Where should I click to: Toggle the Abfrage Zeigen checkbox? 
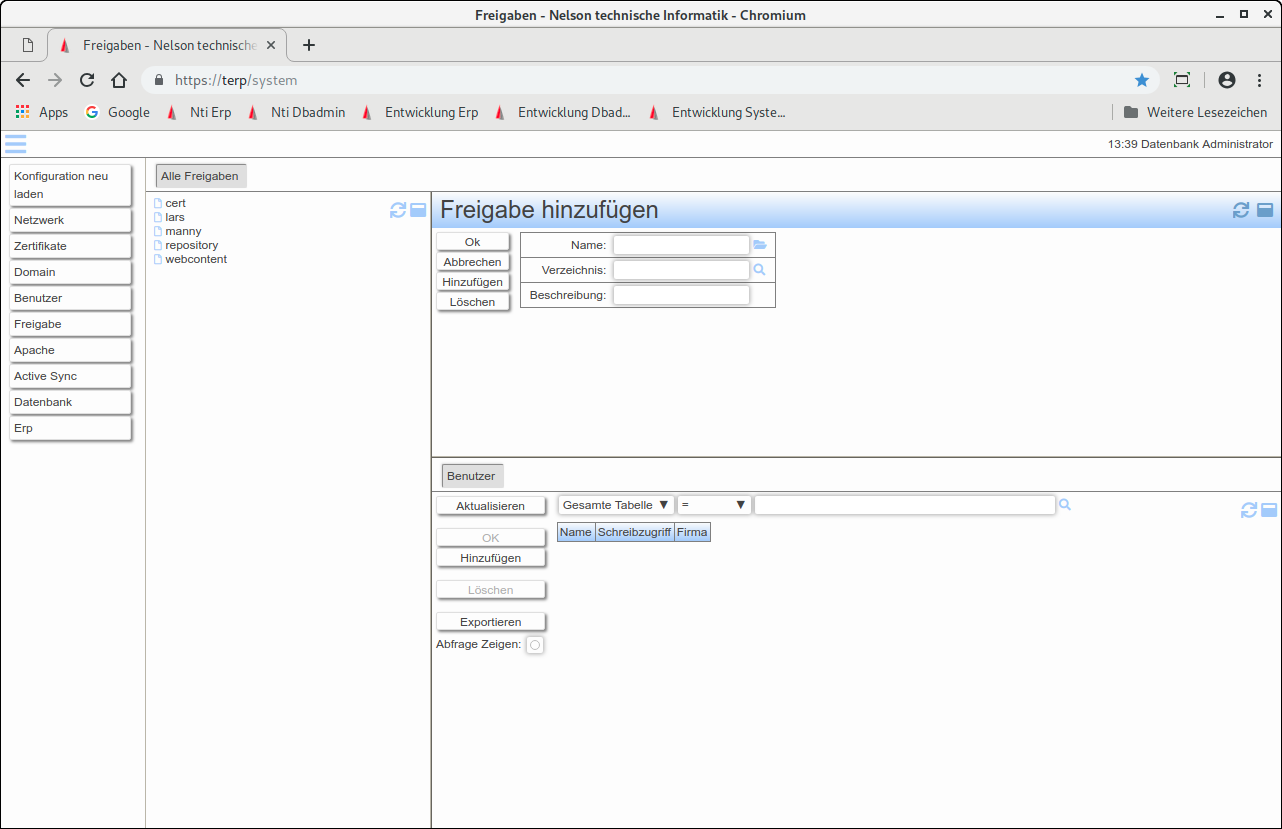tap(535, 645)
